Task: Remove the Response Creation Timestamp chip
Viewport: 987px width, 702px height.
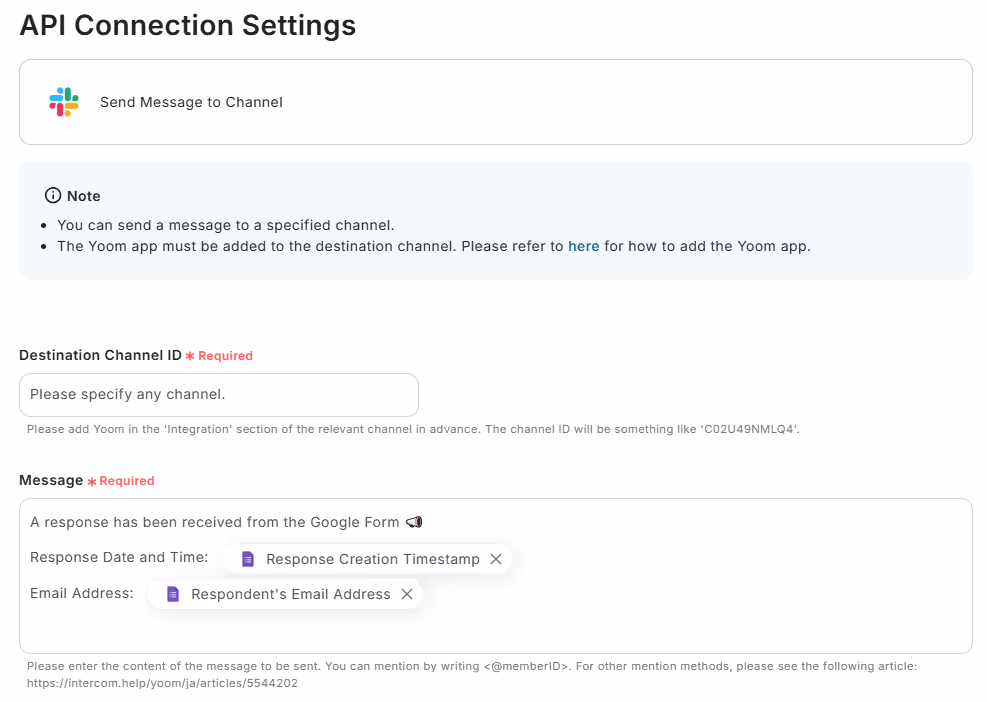Action: (x=496, y=559)
